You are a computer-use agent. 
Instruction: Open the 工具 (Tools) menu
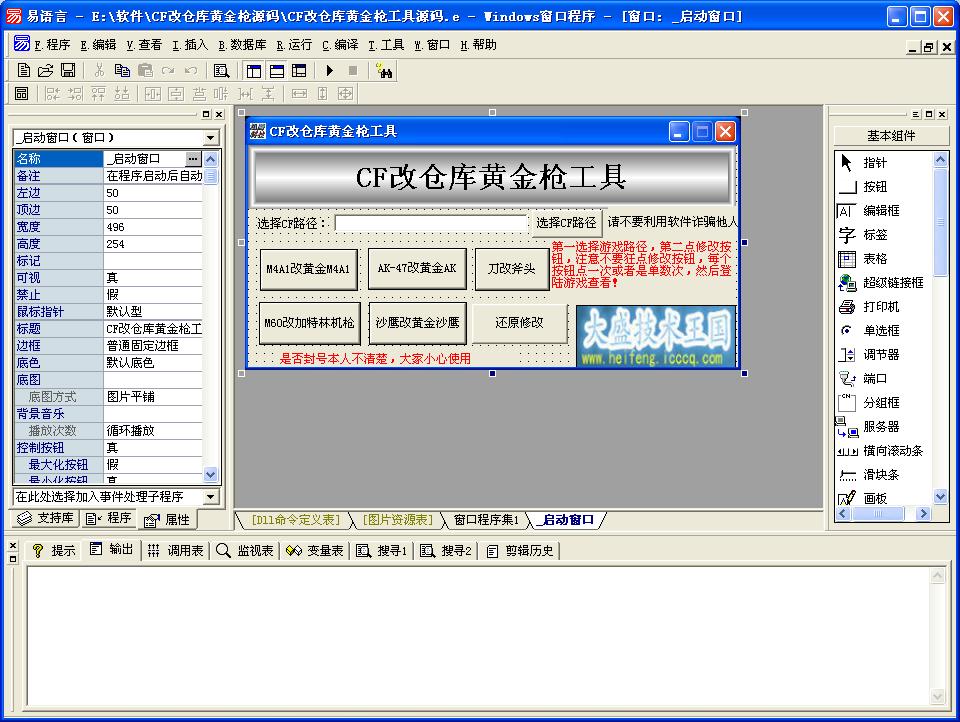[386, 45]
